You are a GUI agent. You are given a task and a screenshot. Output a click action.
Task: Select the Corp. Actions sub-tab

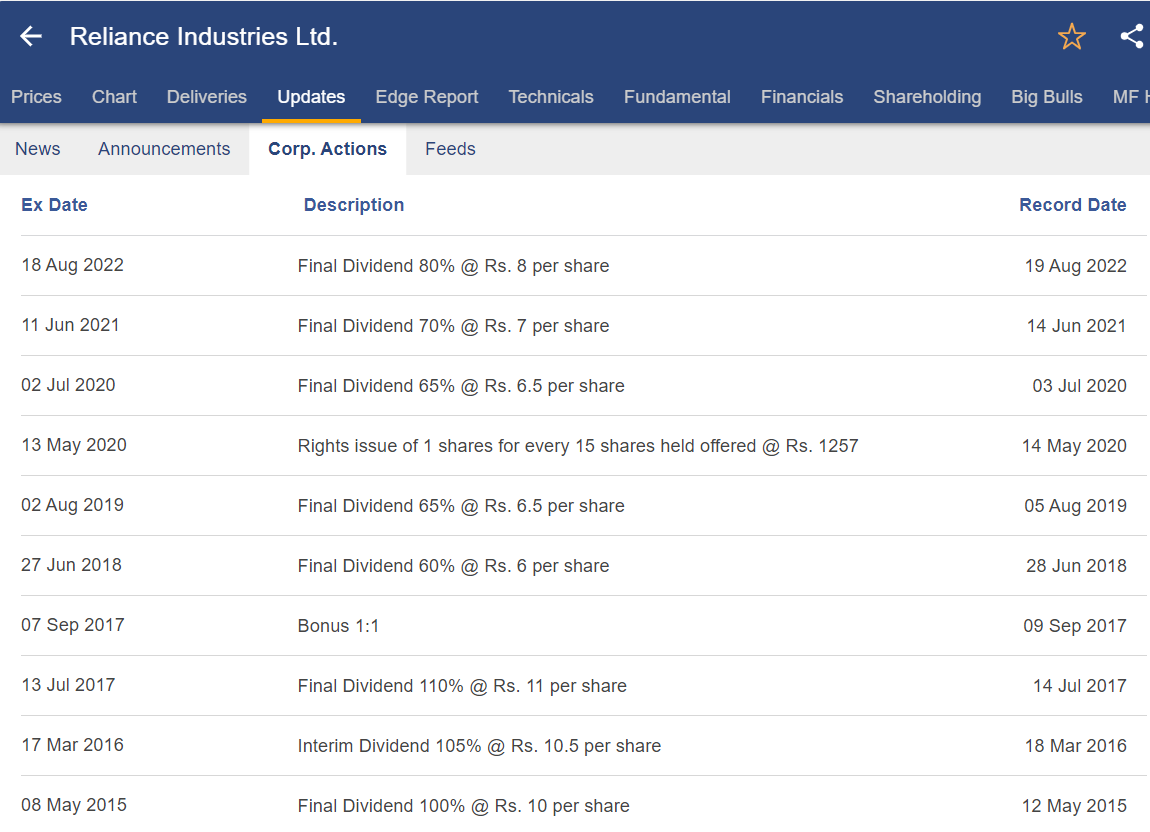327,149
